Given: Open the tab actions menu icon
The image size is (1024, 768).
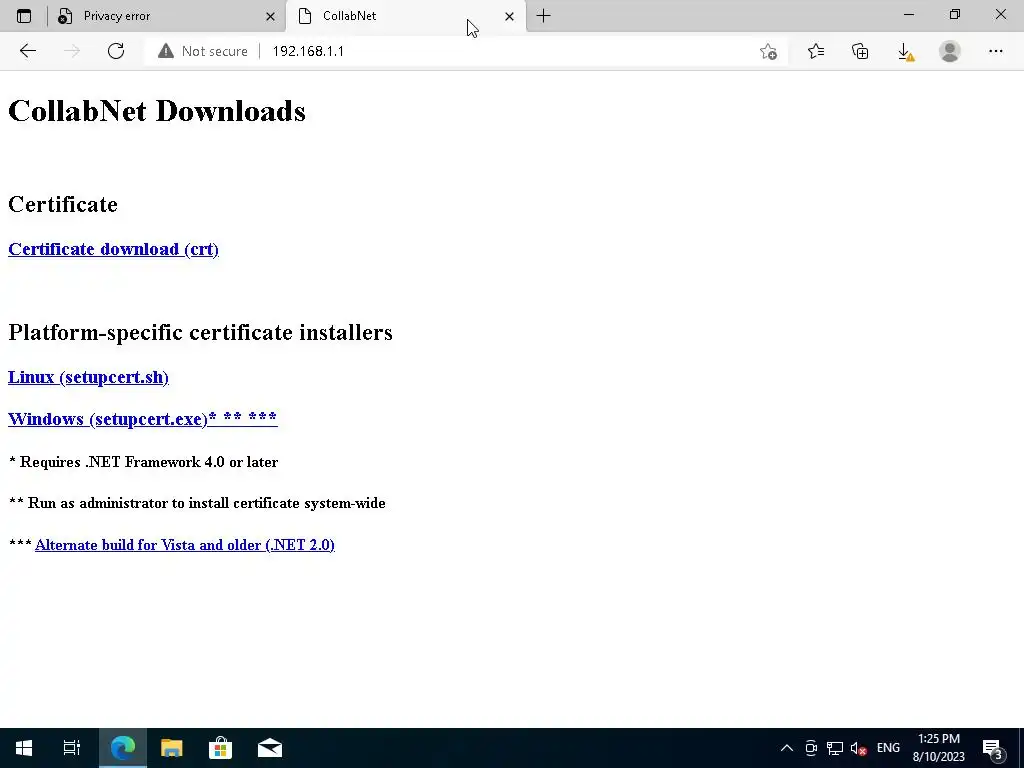Looking at the screenshot, I should (24, 16).
